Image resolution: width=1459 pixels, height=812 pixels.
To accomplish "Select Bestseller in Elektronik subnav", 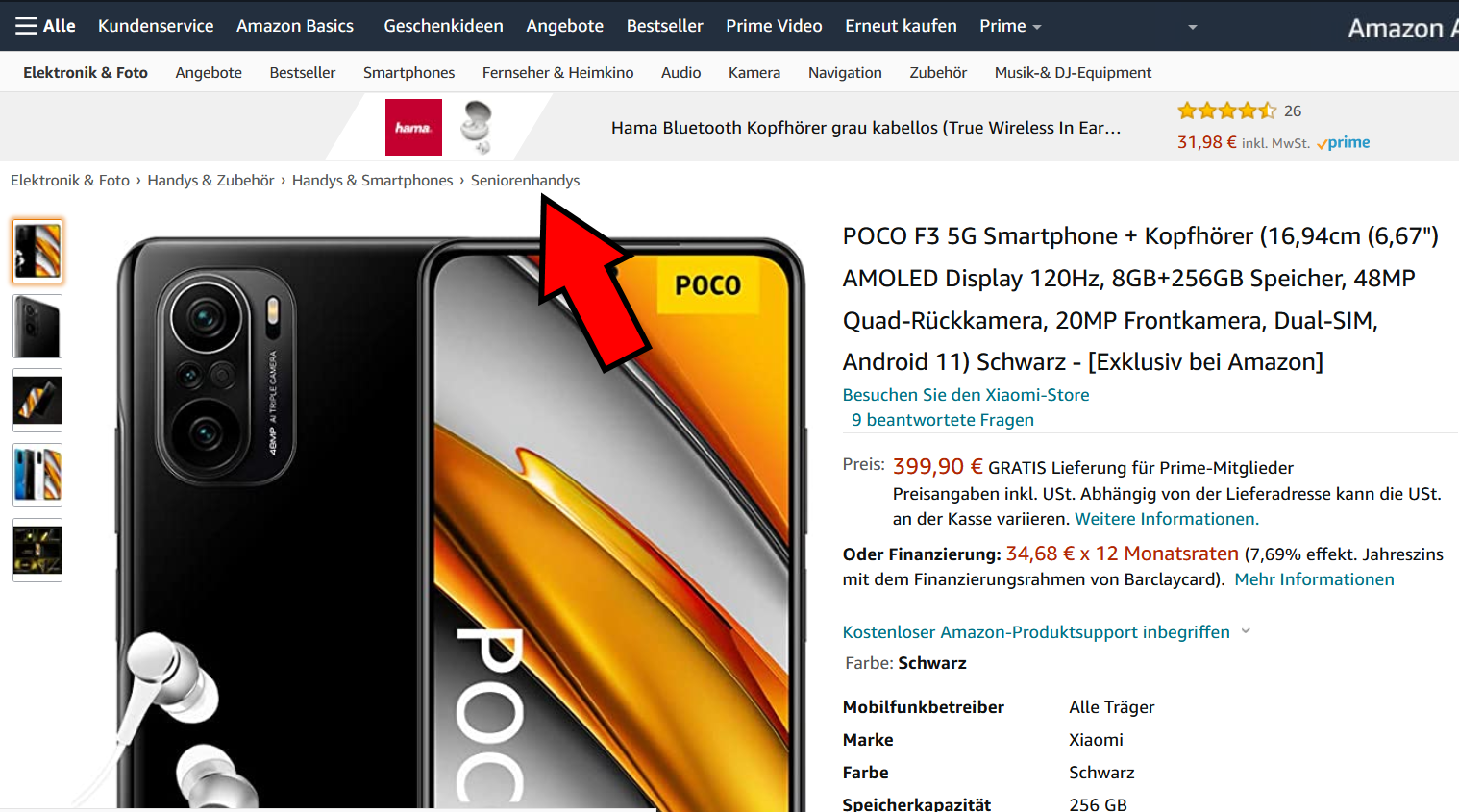I will (302, 72).
